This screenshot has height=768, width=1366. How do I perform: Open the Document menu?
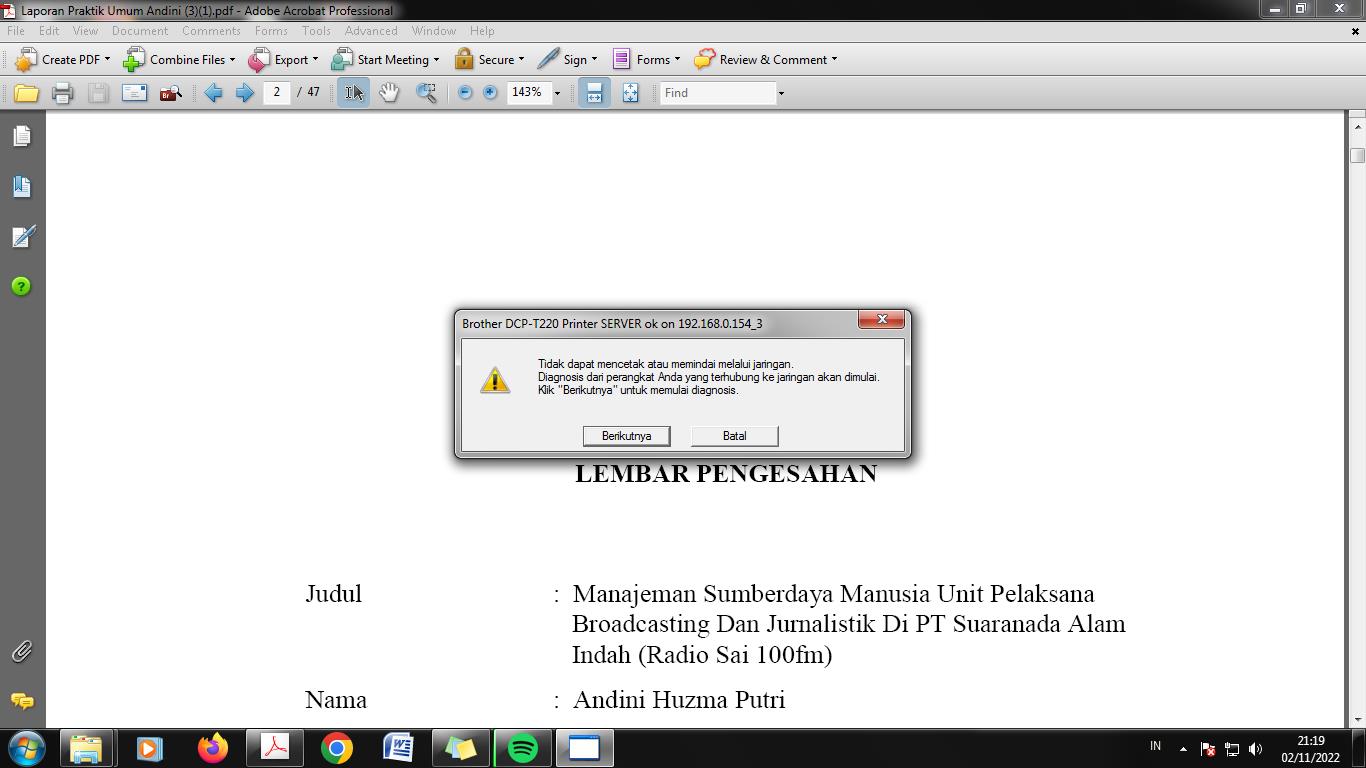pos(139,31)
